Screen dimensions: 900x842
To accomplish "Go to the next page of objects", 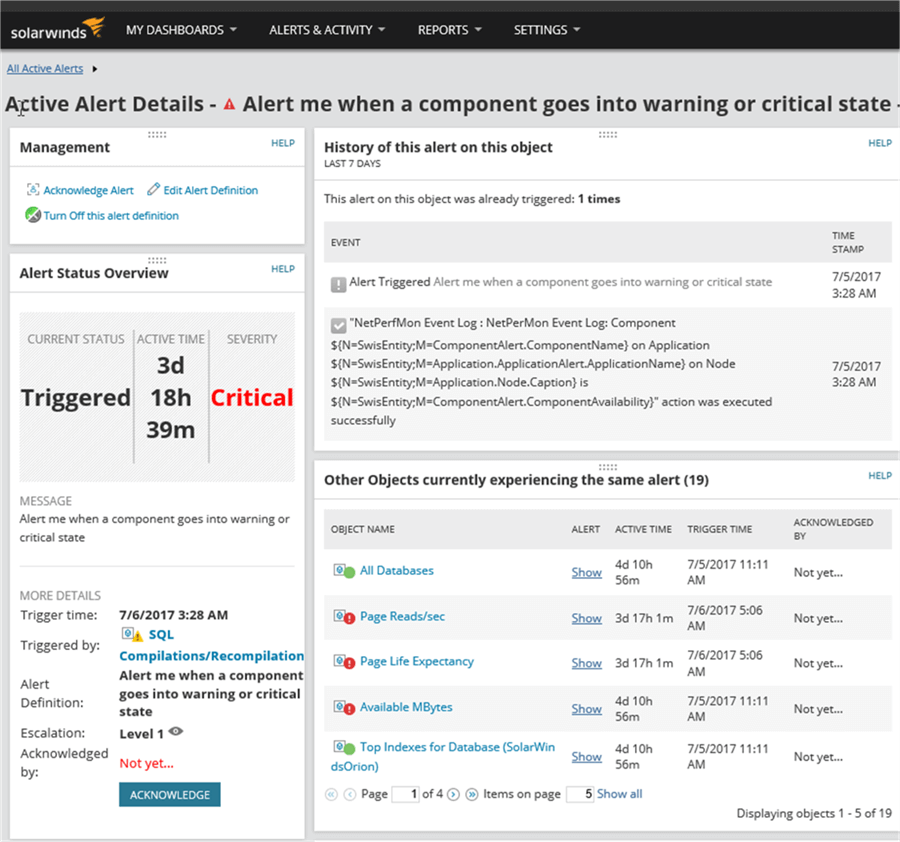I will [x=453, y=794].
